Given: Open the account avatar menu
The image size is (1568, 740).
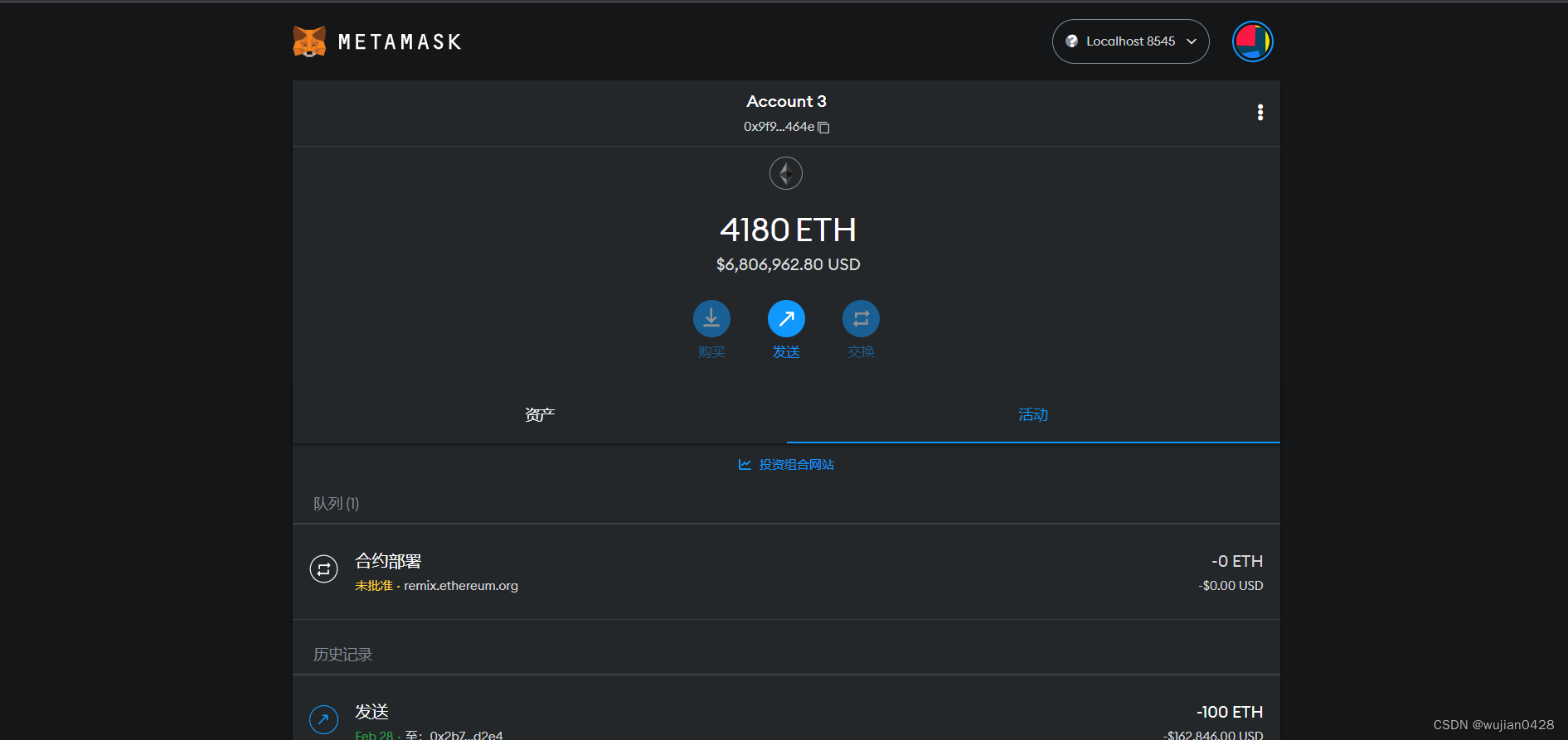Looking at the screenshot, I should point(1252,41).
